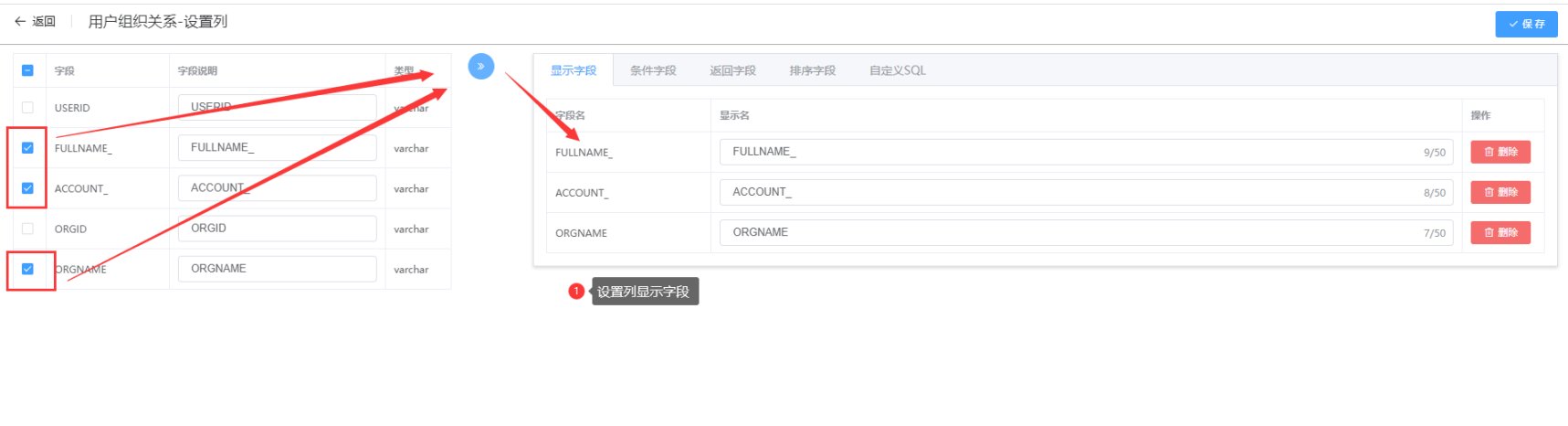Open the 返回字段 tab

tap(732, 70)
